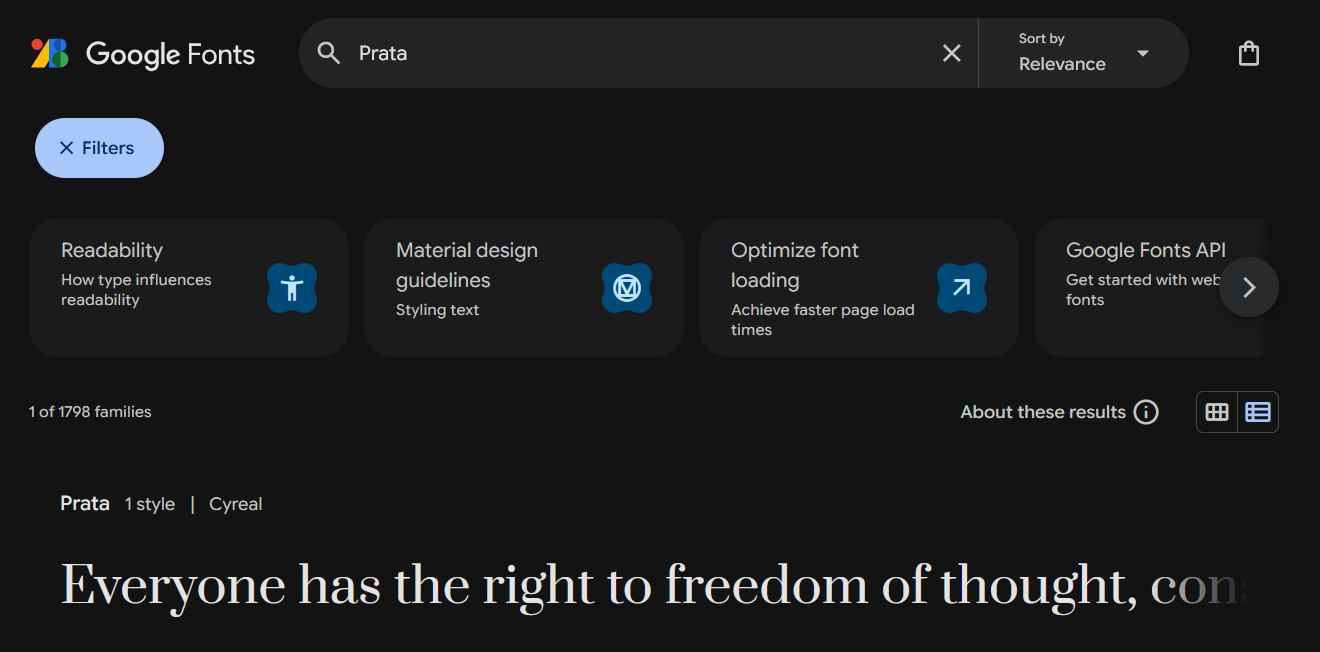Click the Readability accessibility icon

coord(291,288)
